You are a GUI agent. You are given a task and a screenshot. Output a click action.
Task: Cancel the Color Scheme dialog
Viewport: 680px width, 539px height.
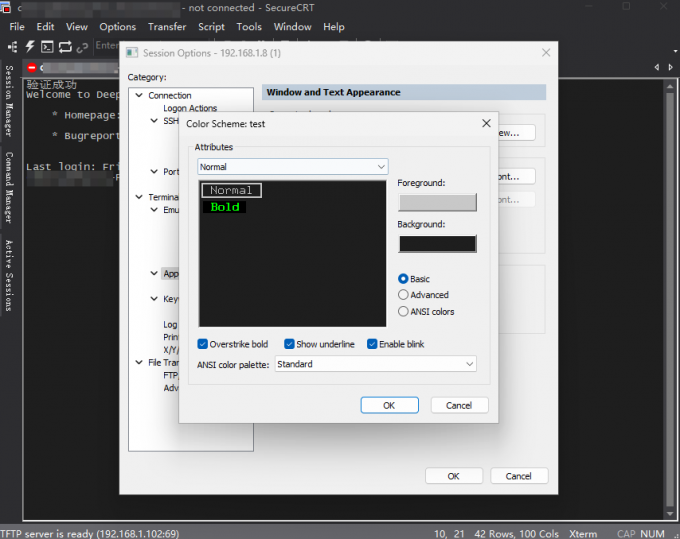click(x=459, y=405)
